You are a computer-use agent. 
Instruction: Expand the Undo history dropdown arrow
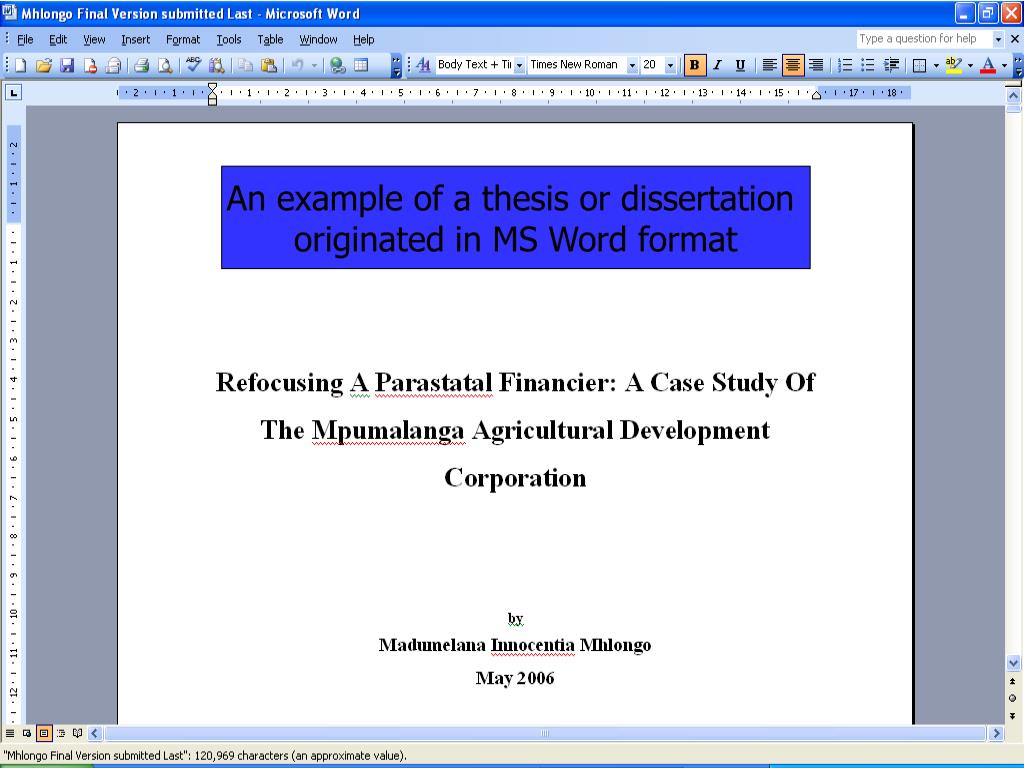point(314,65)
